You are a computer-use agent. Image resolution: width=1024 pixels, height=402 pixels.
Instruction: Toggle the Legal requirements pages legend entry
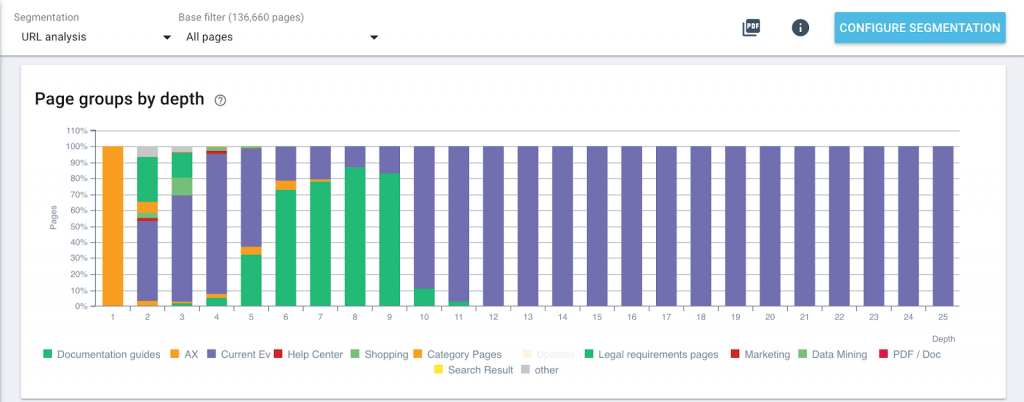coord(650,354)
